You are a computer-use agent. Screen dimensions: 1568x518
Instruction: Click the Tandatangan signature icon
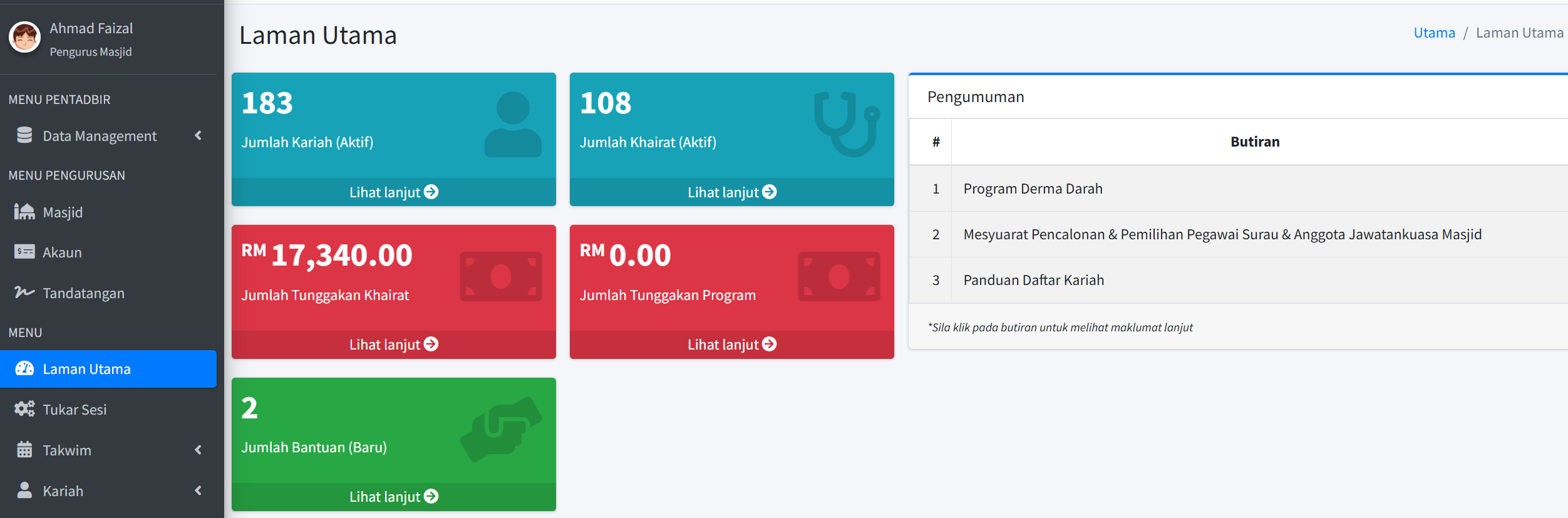click(24, 293)
